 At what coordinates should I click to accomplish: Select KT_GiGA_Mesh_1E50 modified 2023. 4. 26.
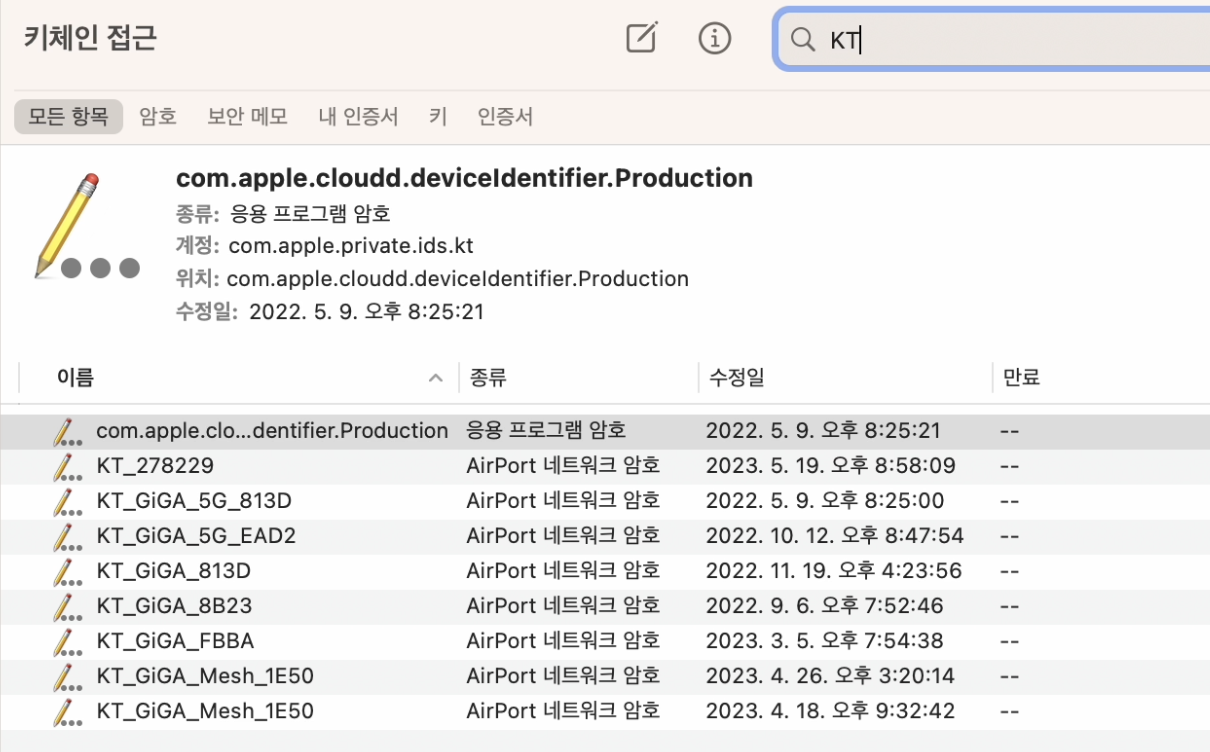pos(605,676)
